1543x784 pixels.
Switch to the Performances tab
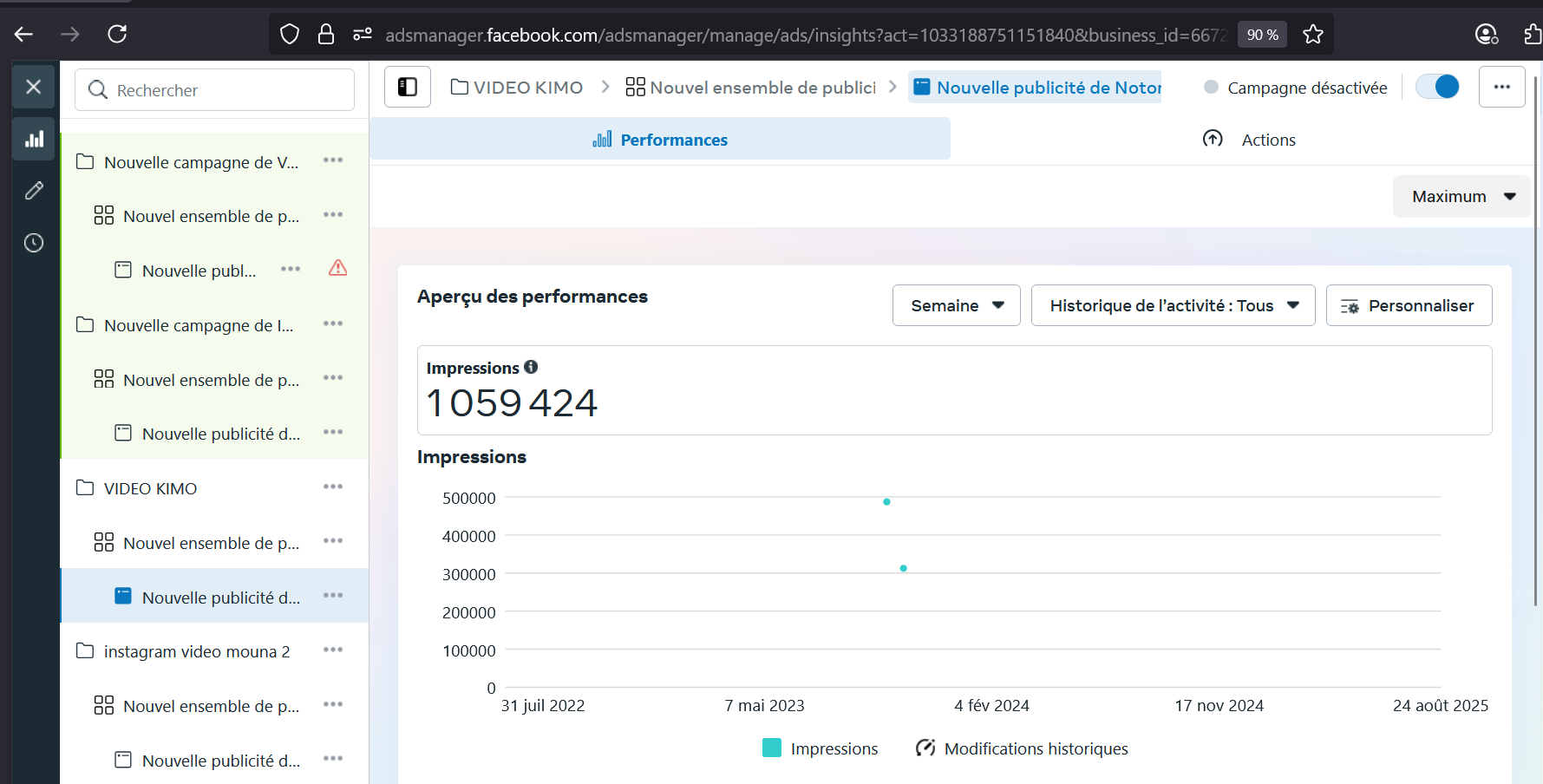tap(660, 140)
